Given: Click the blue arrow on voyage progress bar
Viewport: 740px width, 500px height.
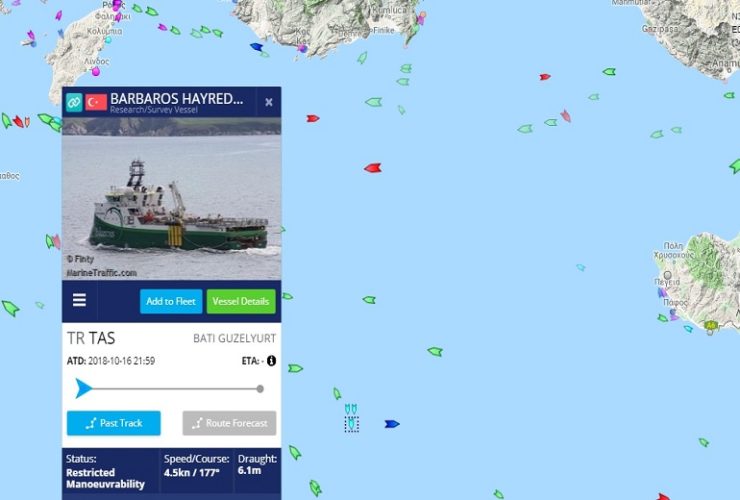Looking at the screenshot, I should [84, 388].
